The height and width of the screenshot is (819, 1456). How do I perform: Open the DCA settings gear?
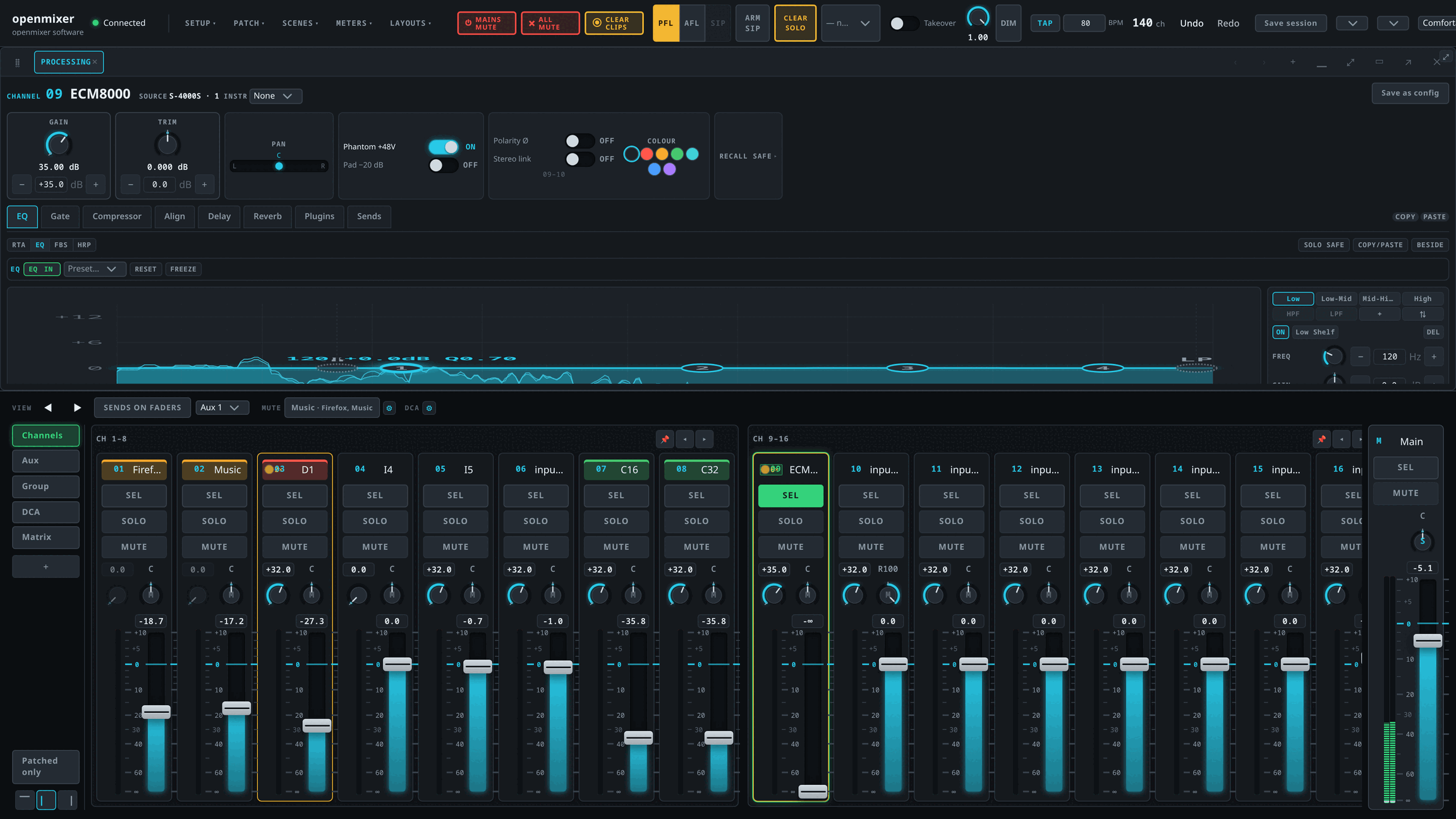pyautogui.click(x=429, y=408)
